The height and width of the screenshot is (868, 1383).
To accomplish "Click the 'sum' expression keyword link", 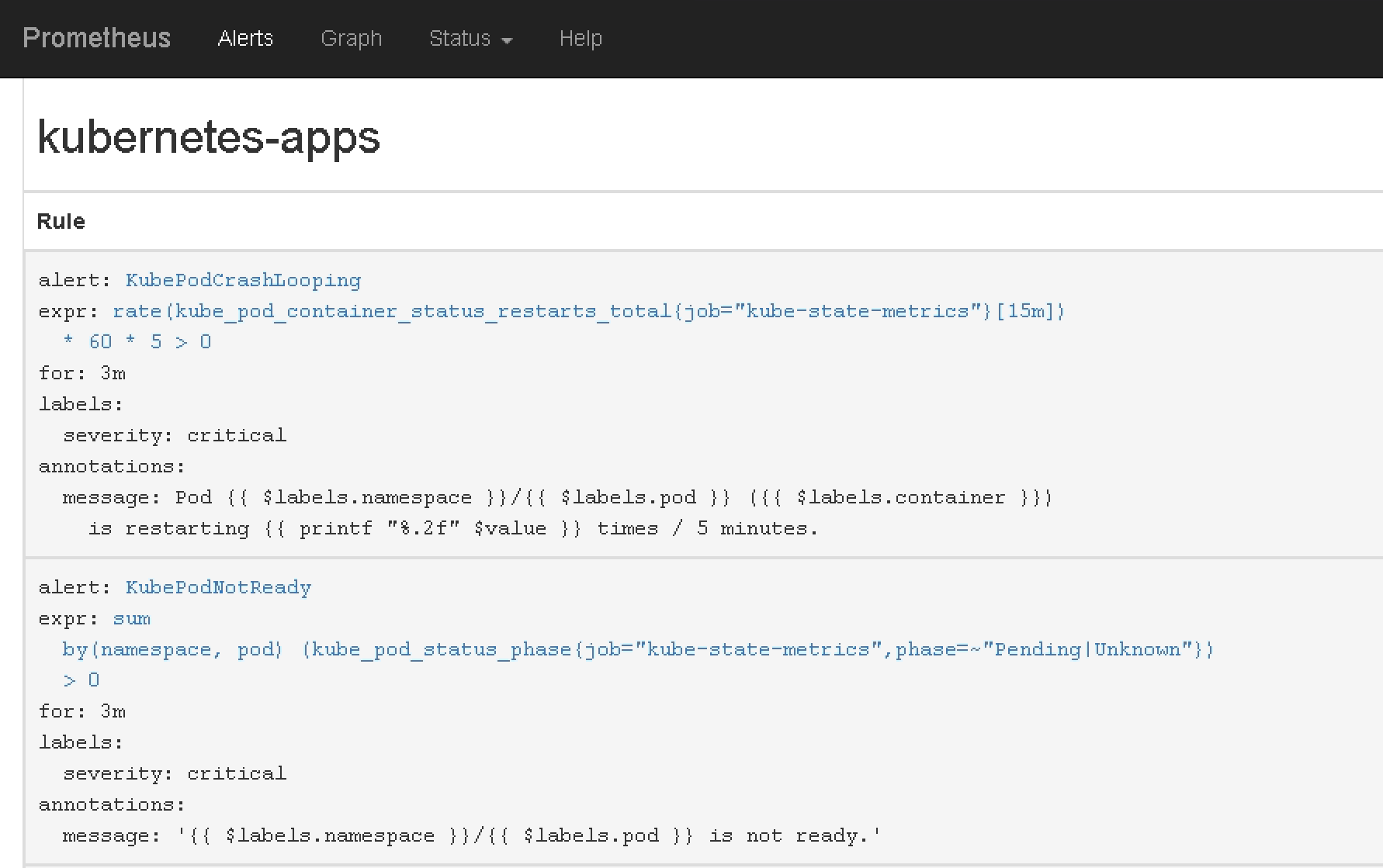I will pyautogui.click(x=132, y=618).
